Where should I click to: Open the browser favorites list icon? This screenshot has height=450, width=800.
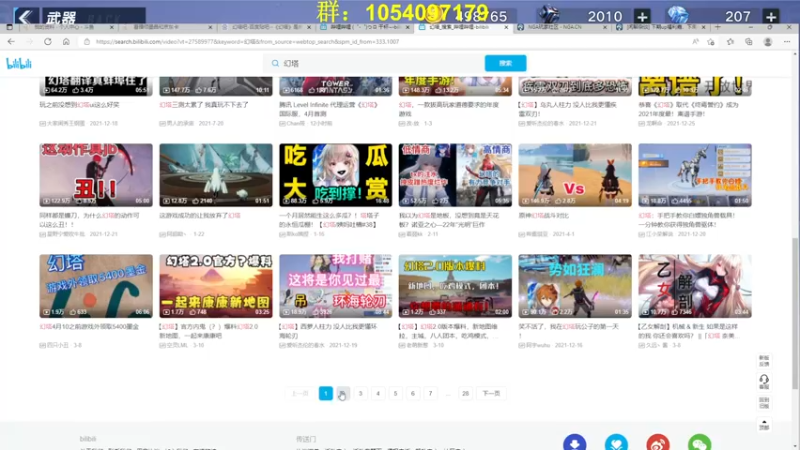(730, 42)
